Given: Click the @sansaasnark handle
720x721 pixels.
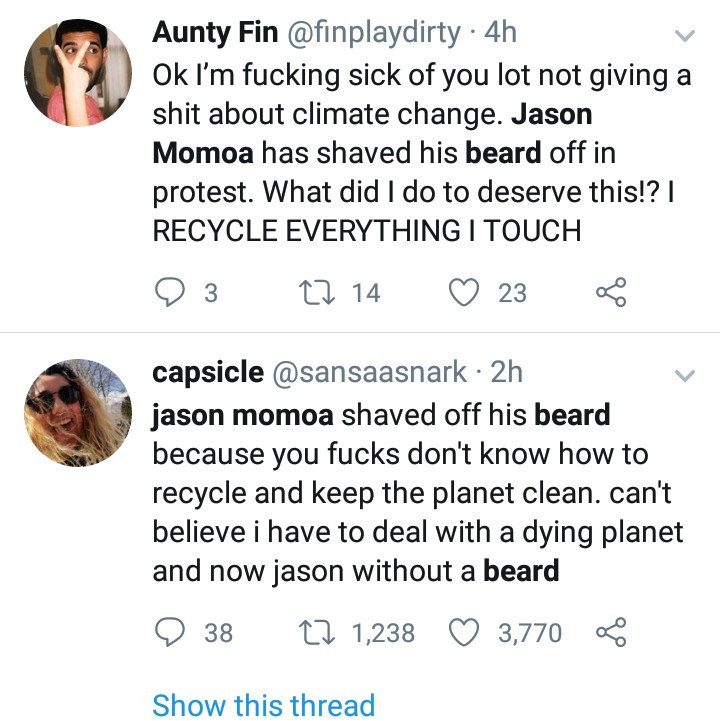Looking at the screenshot, I should pyautogui.click(x=370, y=373).
